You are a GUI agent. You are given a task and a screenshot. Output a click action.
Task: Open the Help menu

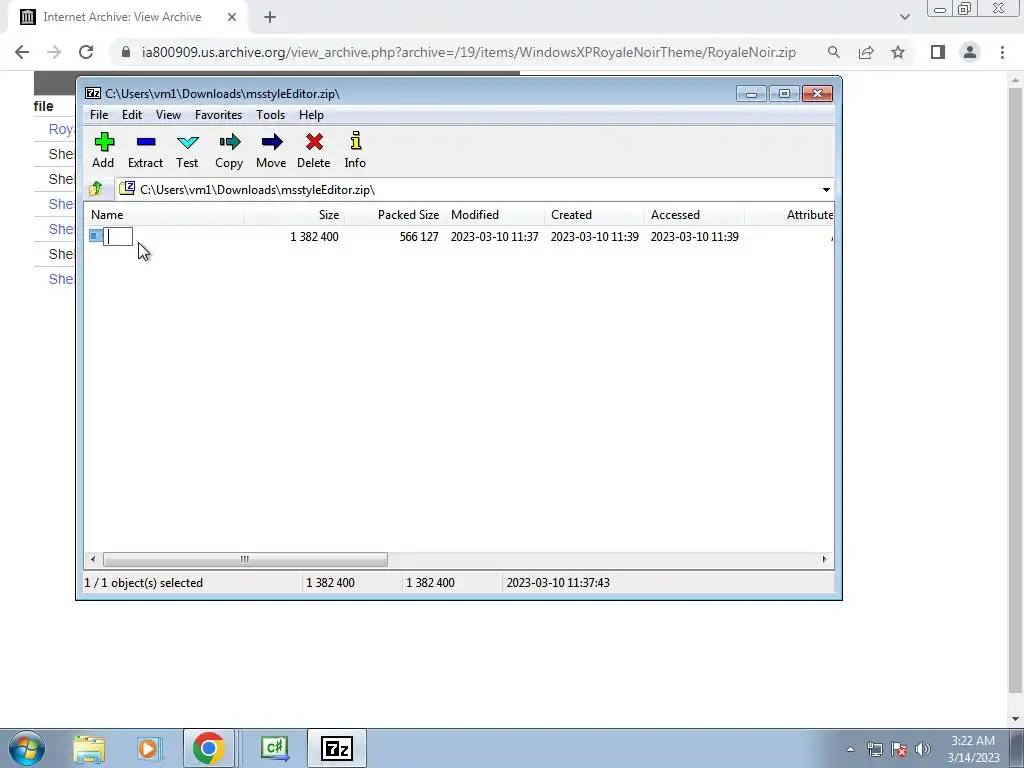311,115
